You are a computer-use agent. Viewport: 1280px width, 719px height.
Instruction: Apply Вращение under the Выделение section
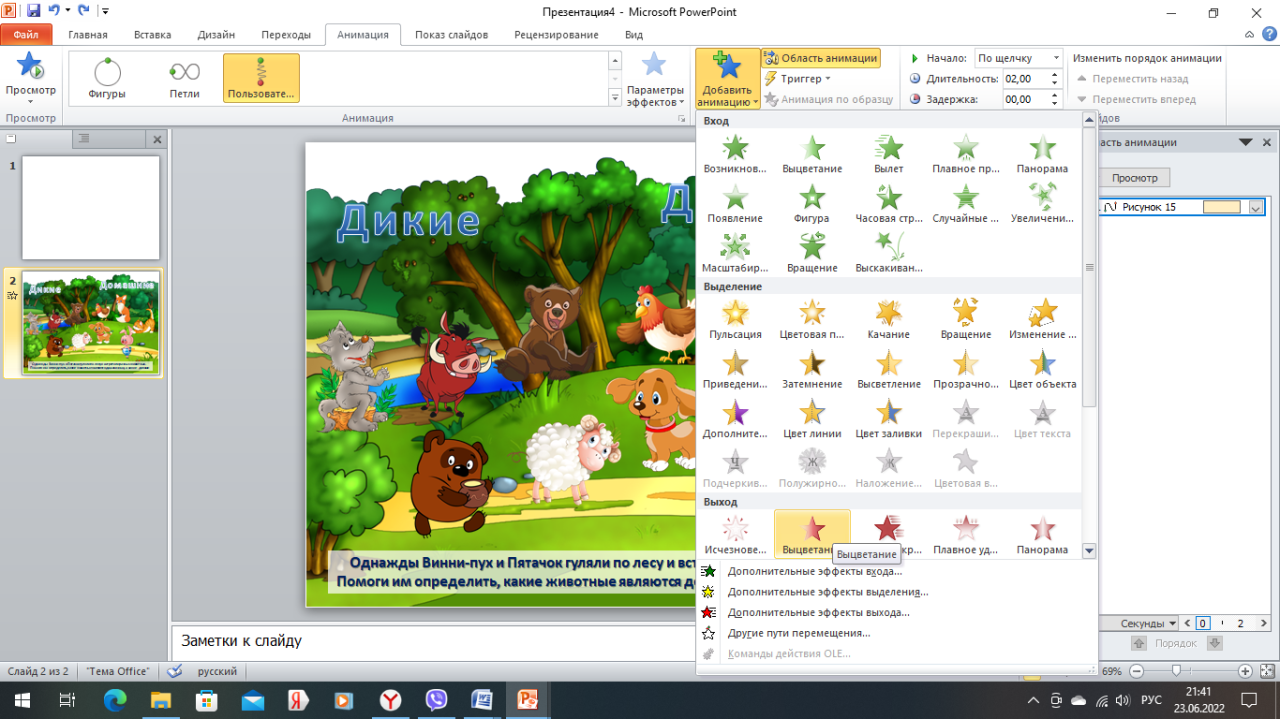pyautogui.click(x=965, y=319)
